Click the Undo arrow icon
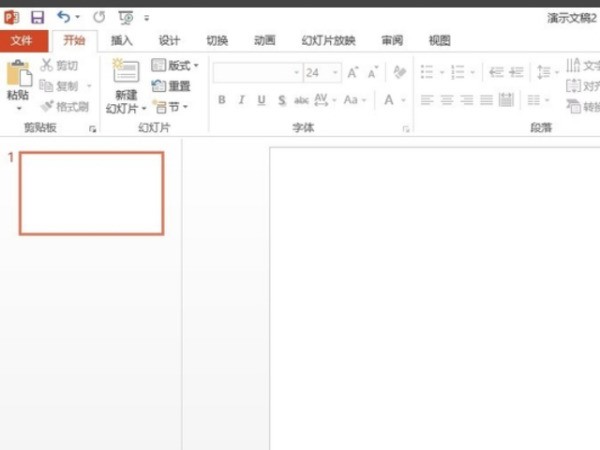The image size is (600, 450). [x=64, y=17]
